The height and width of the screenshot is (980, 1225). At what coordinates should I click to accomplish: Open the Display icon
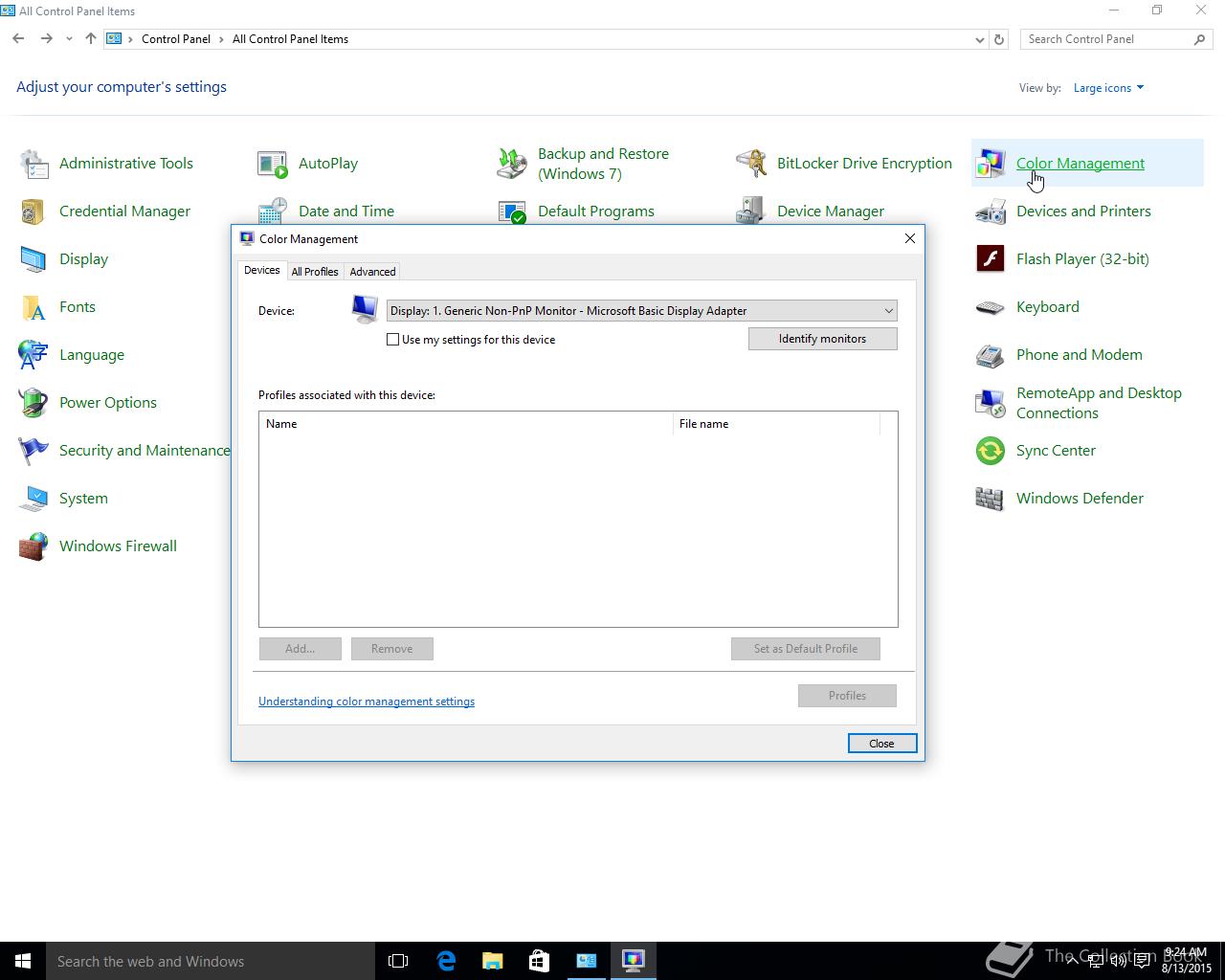[x=33, y=259]
